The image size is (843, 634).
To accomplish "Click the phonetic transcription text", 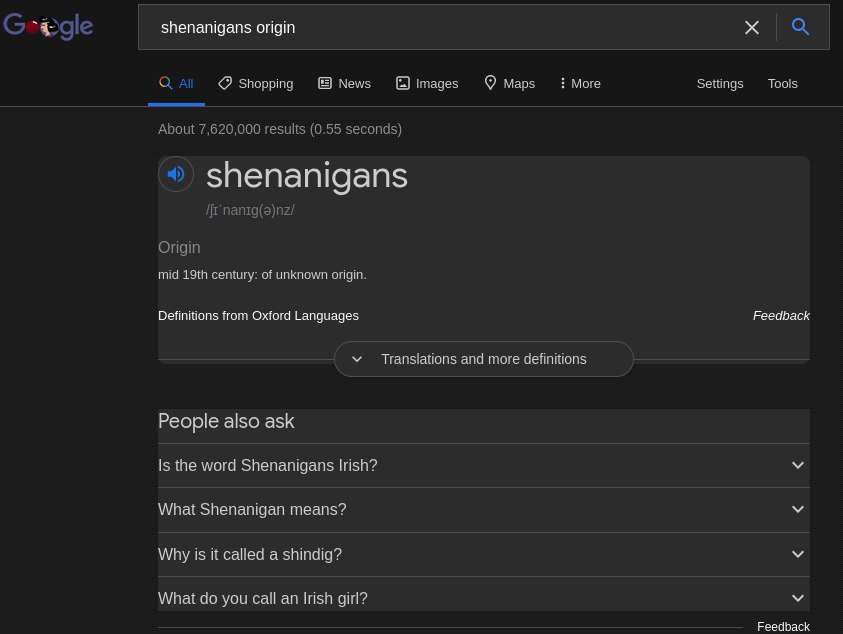I will point(250,210).
